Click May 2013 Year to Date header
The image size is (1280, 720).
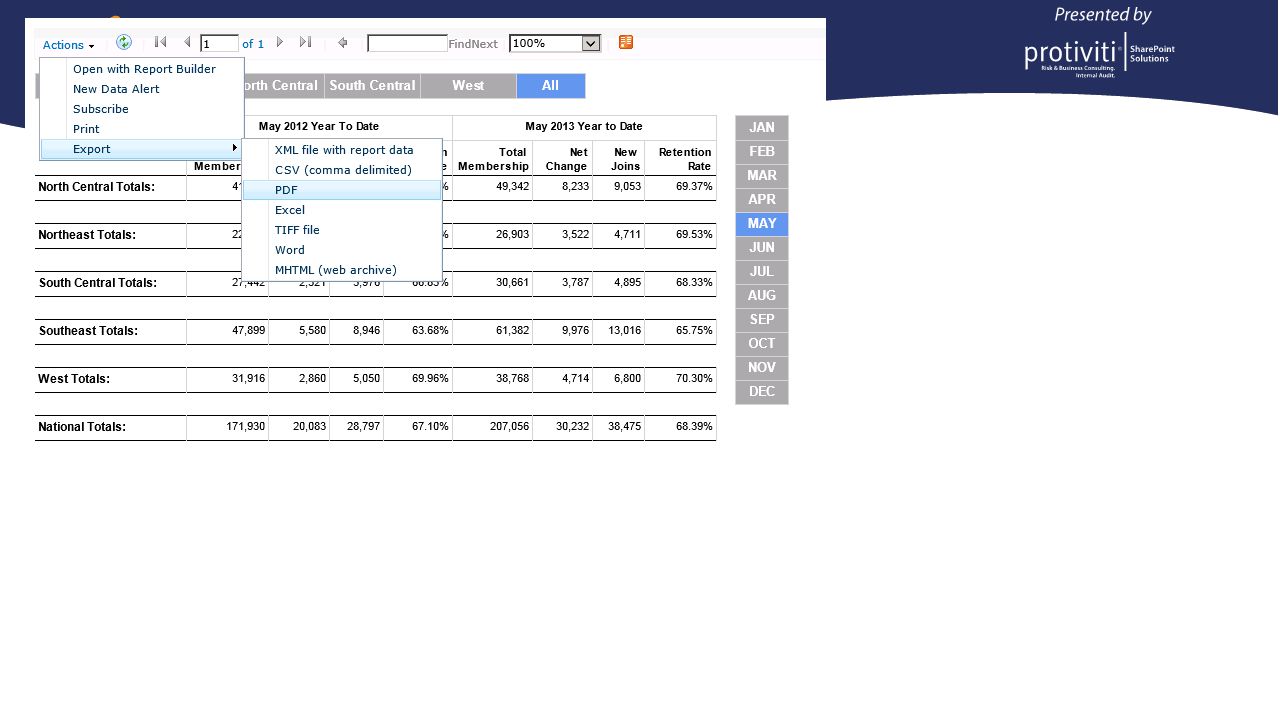pyautogui.click(x=584, y=127)
